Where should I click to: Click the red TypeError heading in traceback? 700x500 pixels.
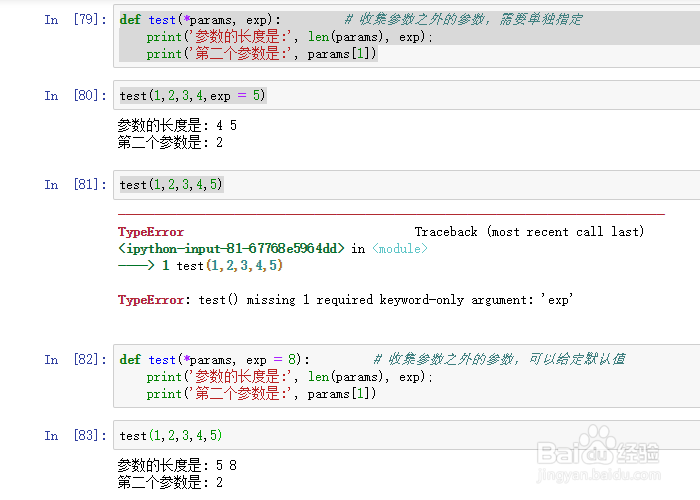[151, 232]
